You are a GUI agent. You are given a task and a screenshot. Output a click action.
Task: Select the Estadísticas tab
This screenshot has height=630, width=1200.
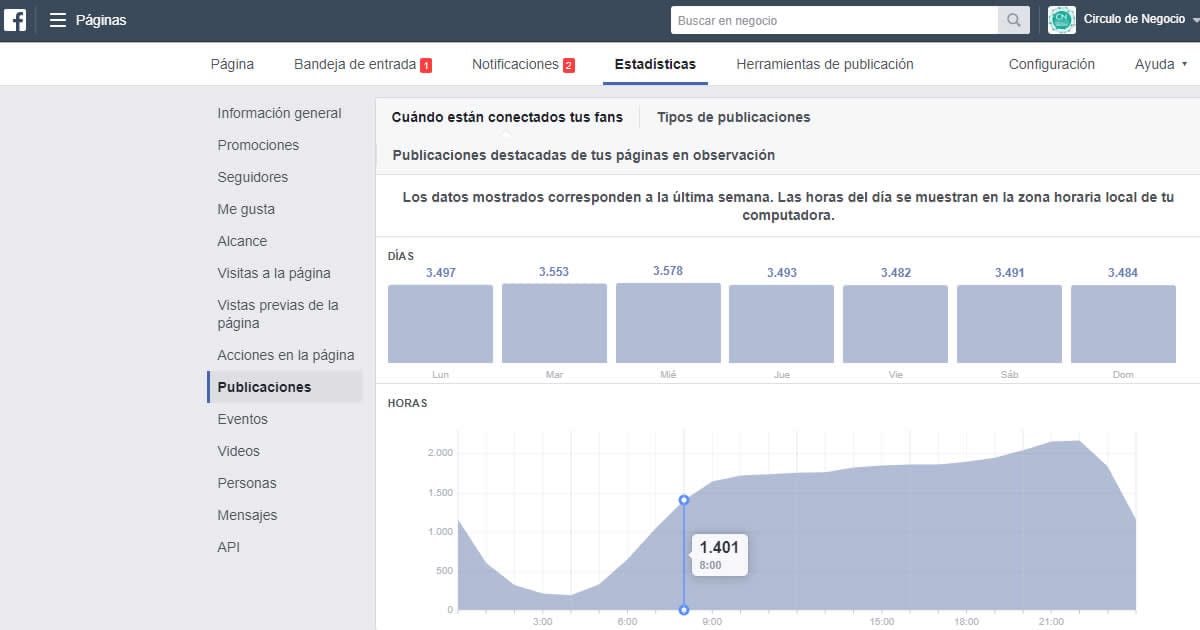655,64
